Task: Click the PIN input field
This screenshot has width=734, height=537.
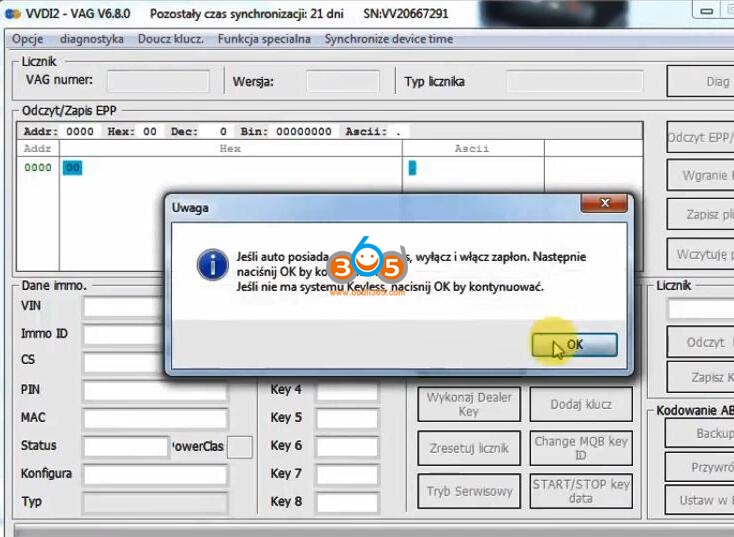Action: (155, 391)
